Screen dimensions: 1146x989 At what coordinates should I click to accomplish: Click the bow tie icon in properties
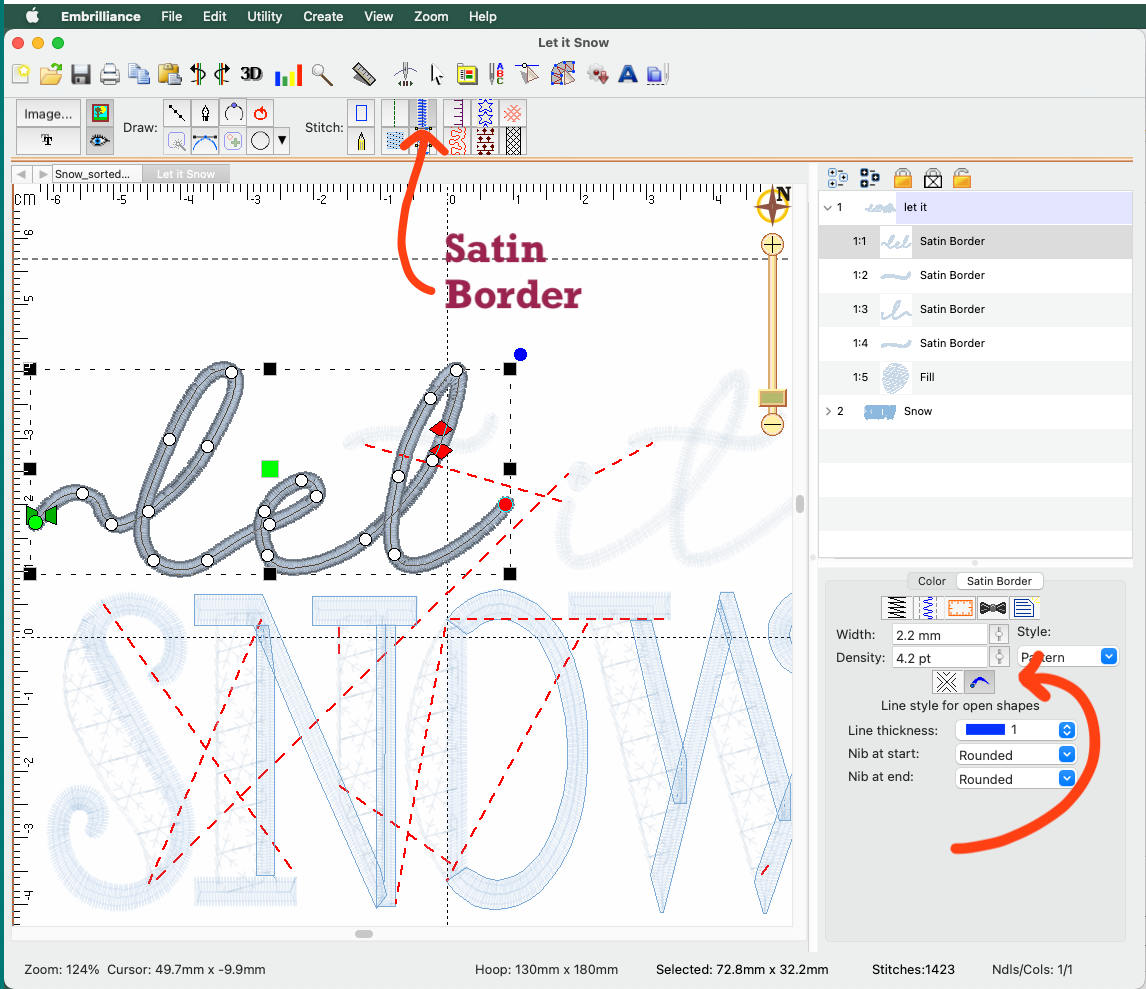(x=993, y=607)
